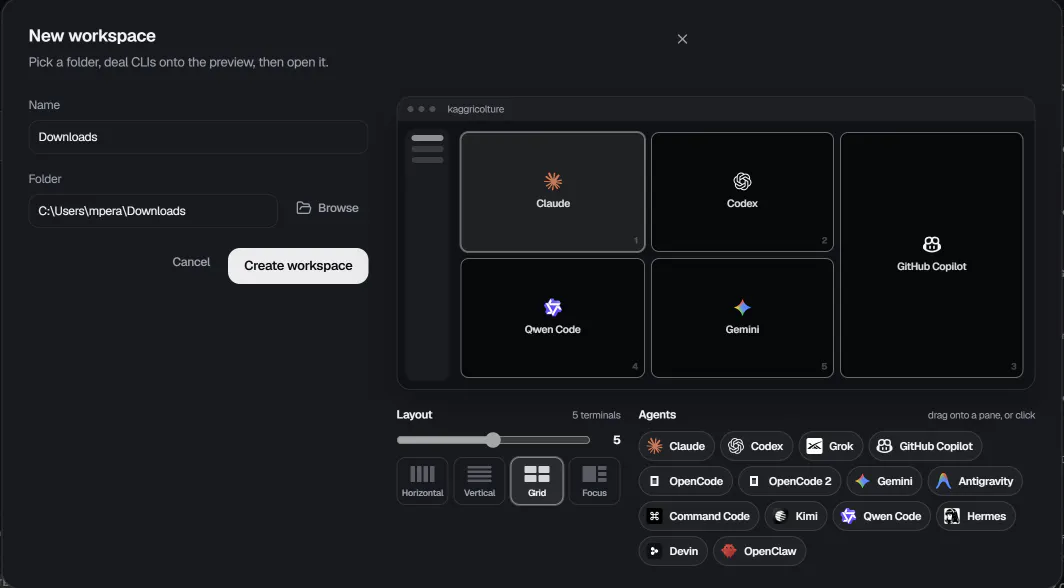Select the Kimi agent chip
This screenshot has width=1064, height=588.
[x=796, y=516]
